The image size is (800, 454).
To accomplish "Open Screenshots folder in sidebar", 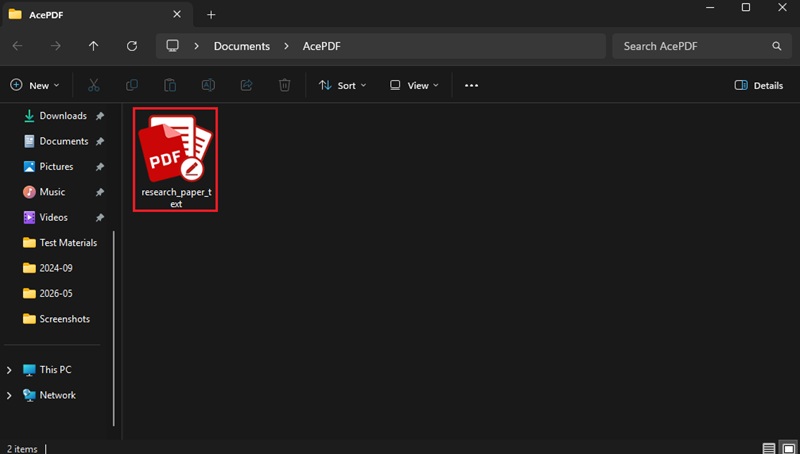I will [x=57, y=319].
